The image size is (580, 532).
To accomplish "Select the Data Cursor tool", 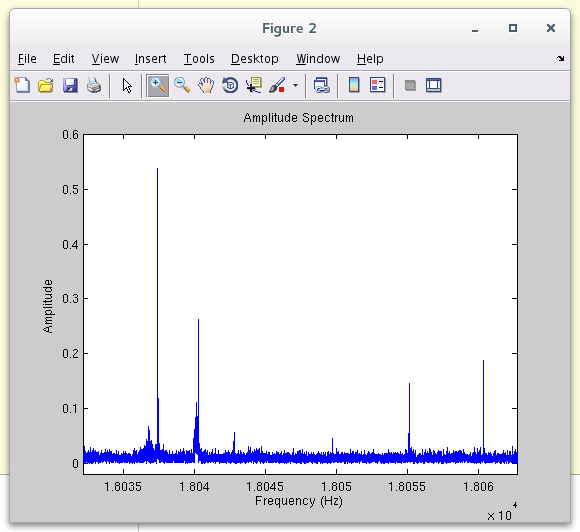I will pos(254,85).
